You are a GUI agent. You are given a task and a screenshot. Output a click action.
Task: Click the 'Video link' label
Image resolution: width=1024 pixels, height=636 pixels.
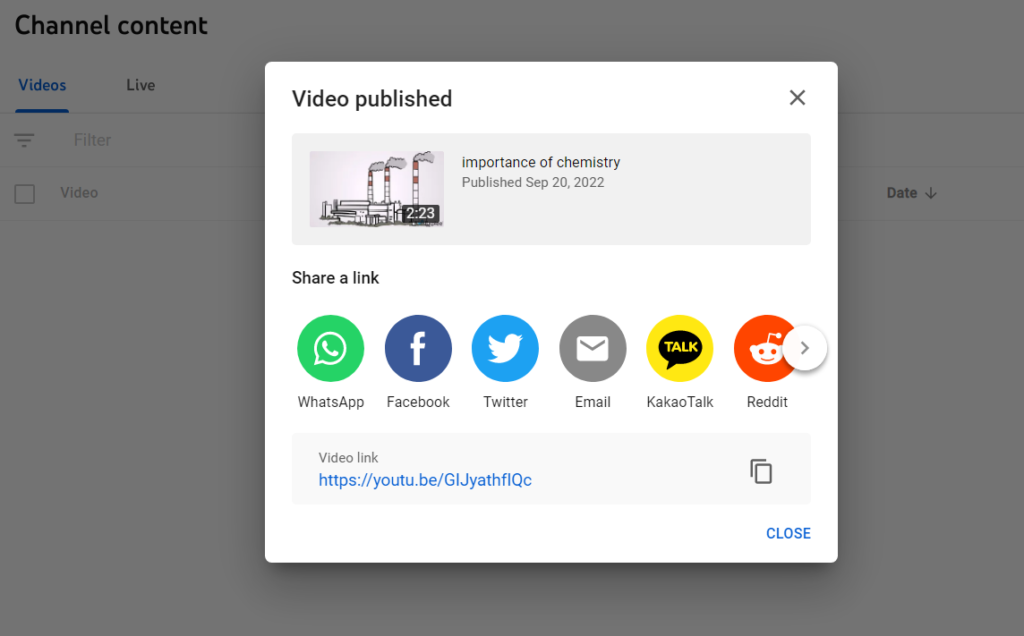[x=348, y=458]
